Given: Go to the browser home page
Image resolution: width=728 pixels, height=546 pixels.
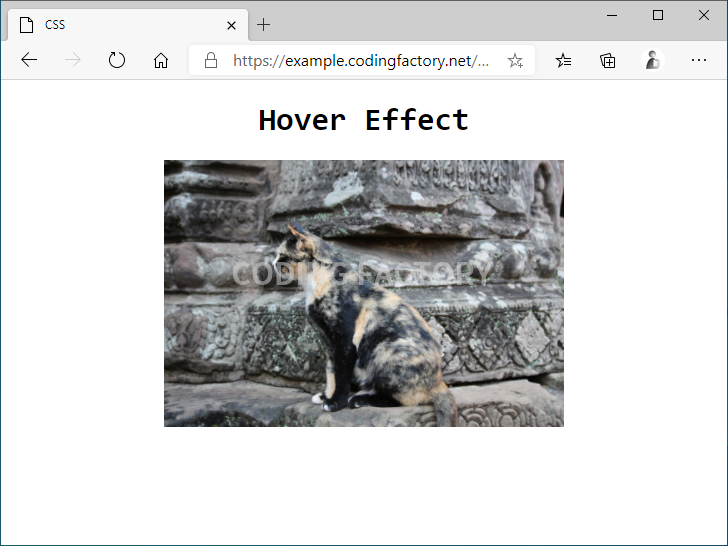Looking at the screenshot, I should coord(161,61).
